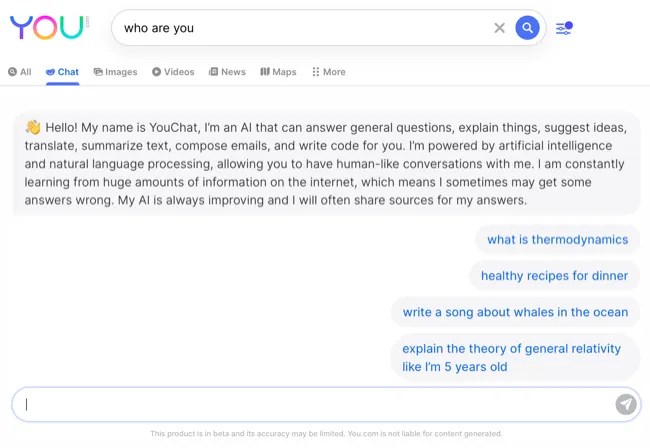Choose 'what is thermodynamics' suggestion
650x448 pixels.
point(557,240)
